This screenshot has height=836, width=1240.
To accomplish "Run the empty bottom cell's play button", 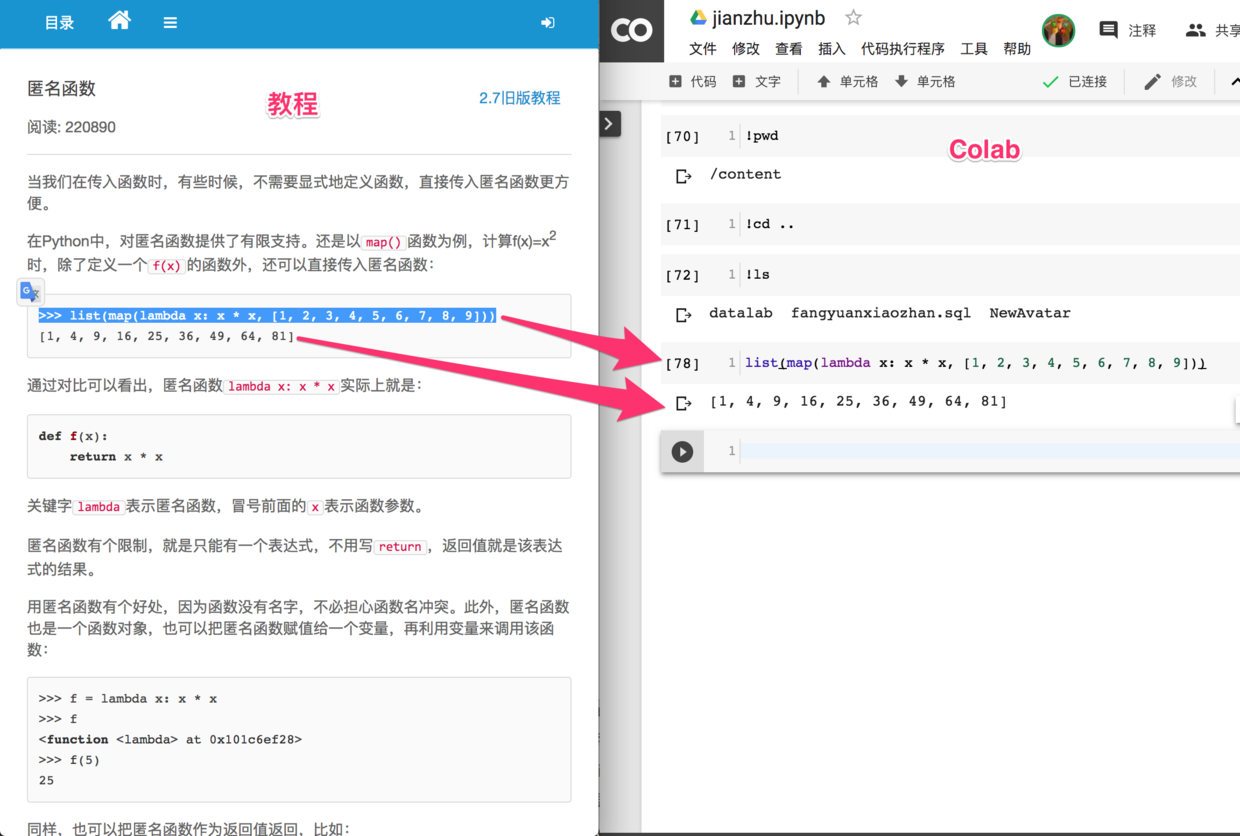I will tap(681, 451).
